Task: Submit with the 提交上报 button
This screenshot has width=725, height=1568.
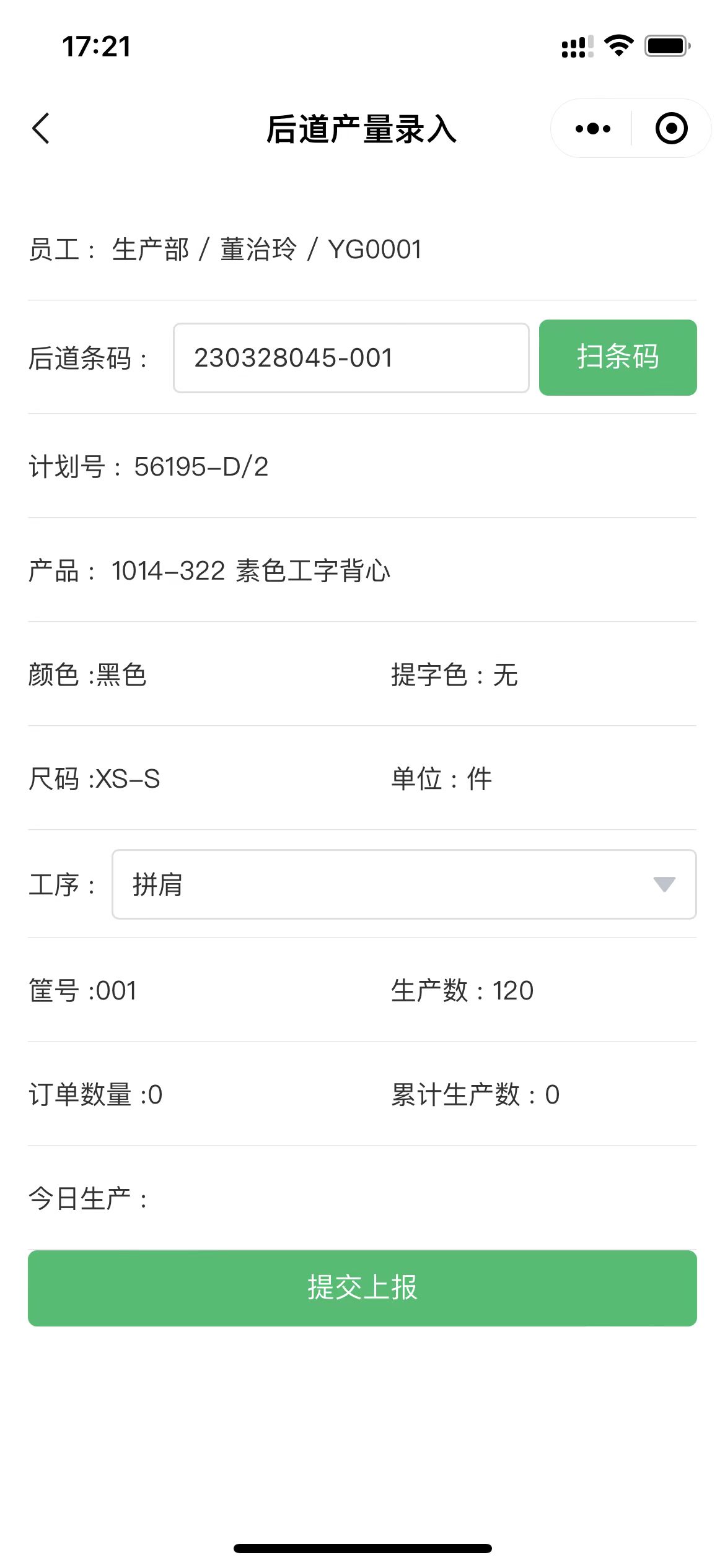Action: click(362, 1288)
